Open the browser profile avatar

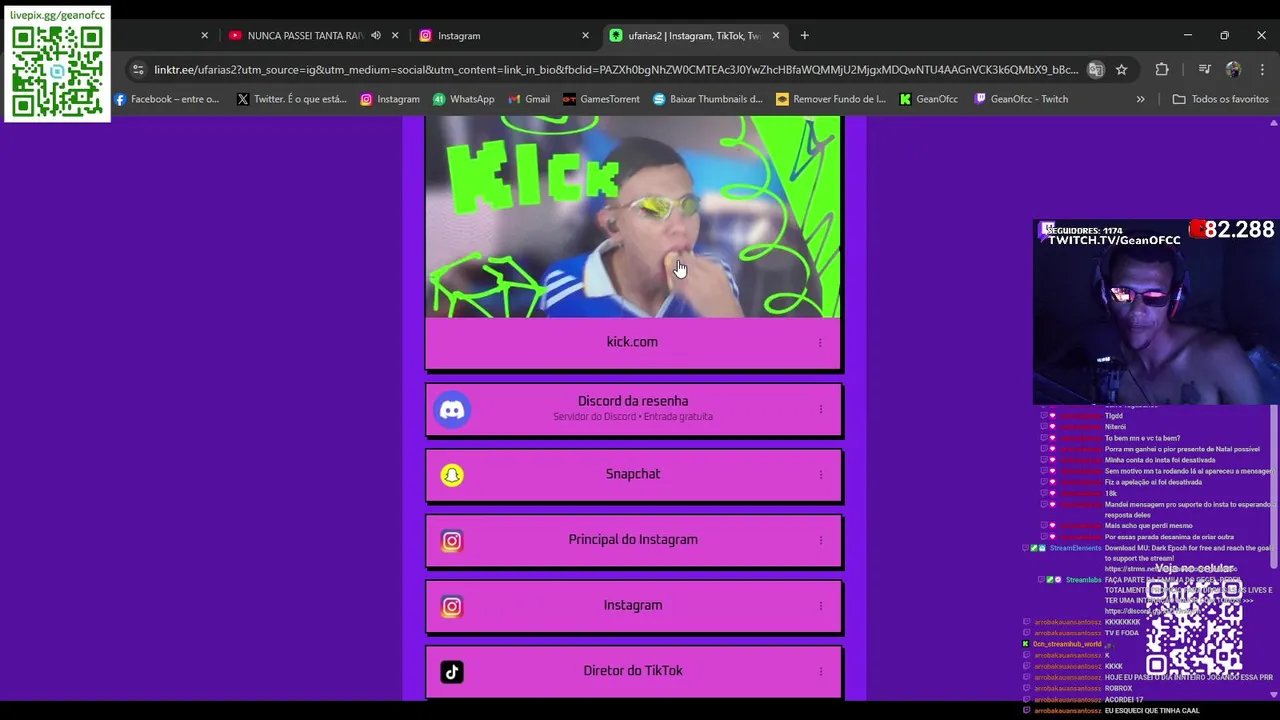(1233, 70)
